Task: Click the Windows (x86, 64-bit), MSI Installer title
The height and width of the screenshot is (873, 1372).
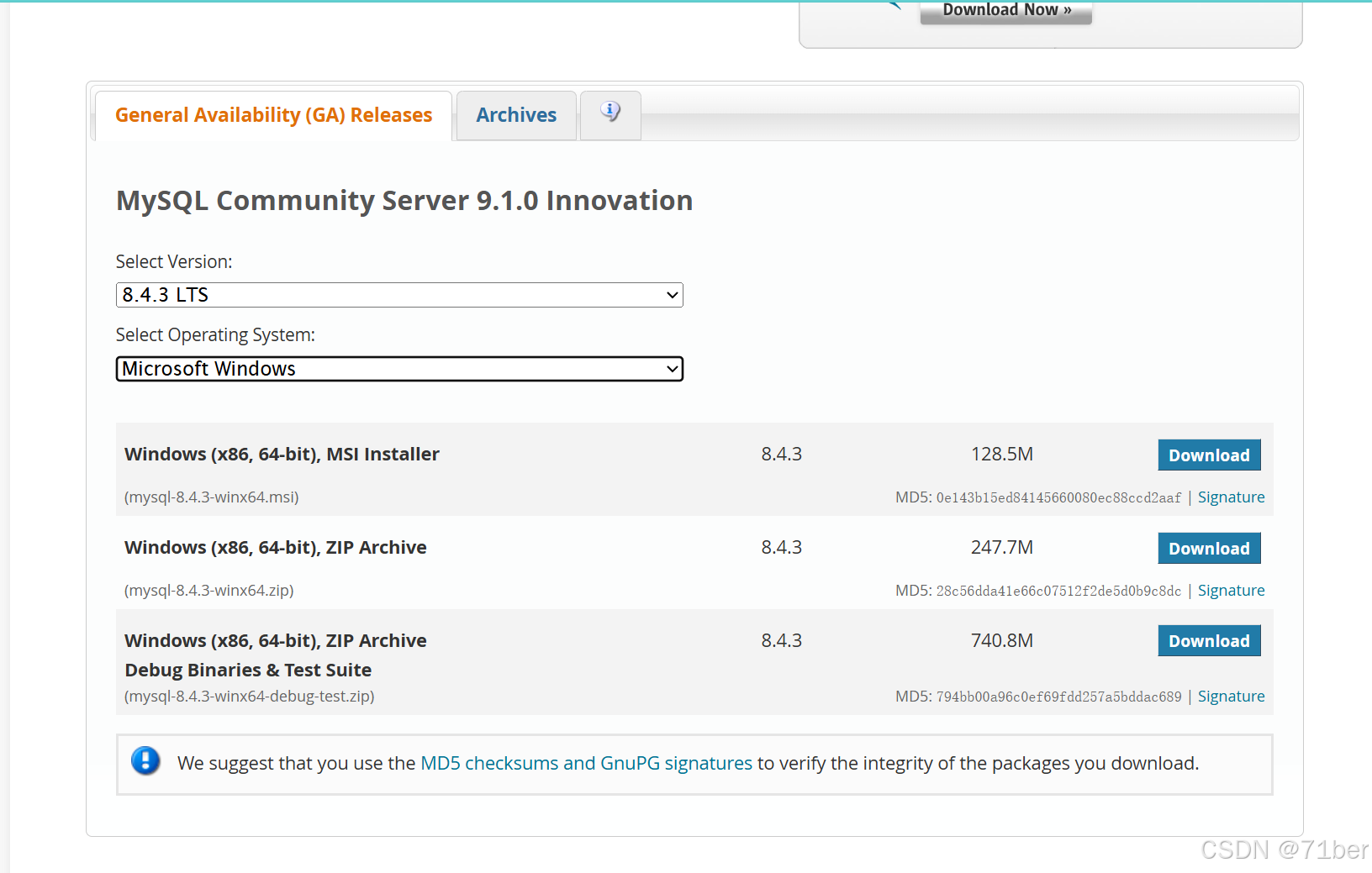Action: [x=282, y=454]
